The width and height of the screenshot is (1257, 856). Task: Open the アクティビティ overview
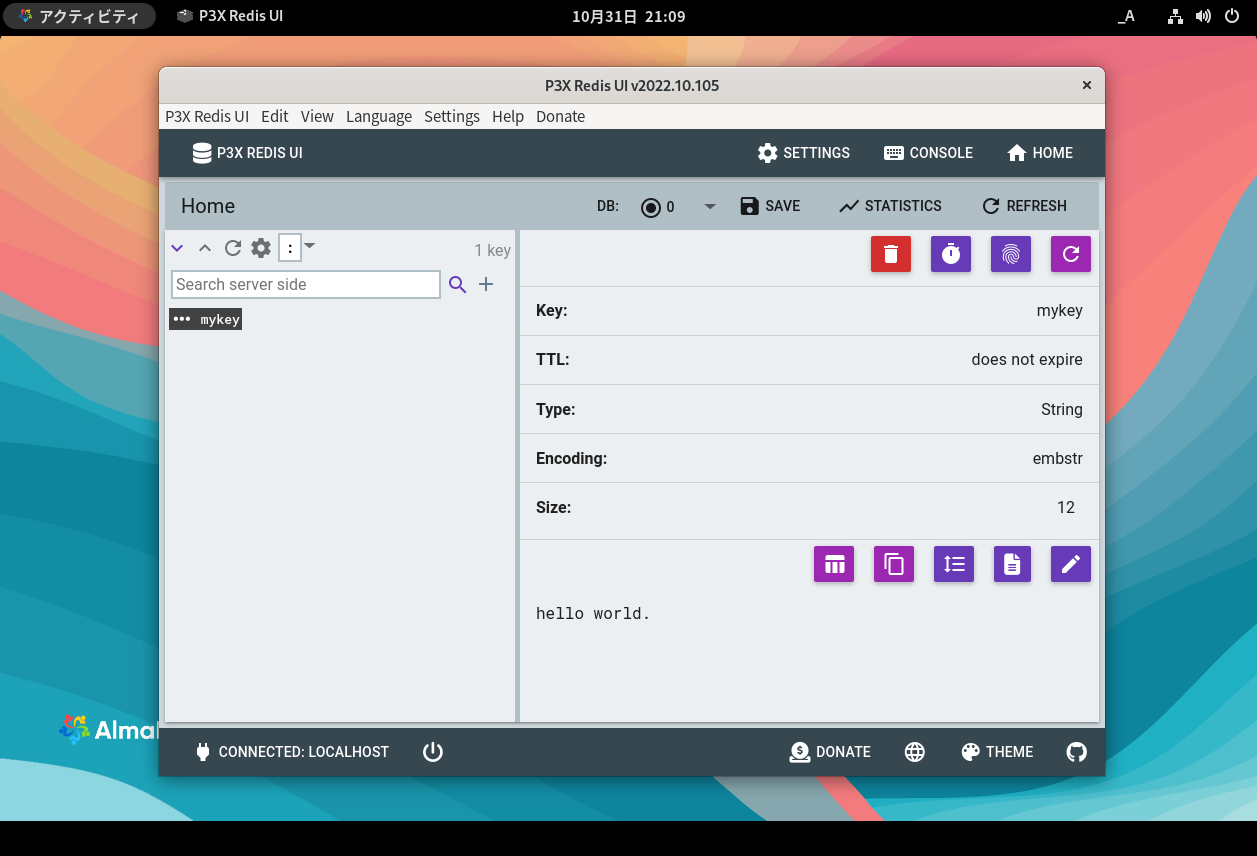80,16
